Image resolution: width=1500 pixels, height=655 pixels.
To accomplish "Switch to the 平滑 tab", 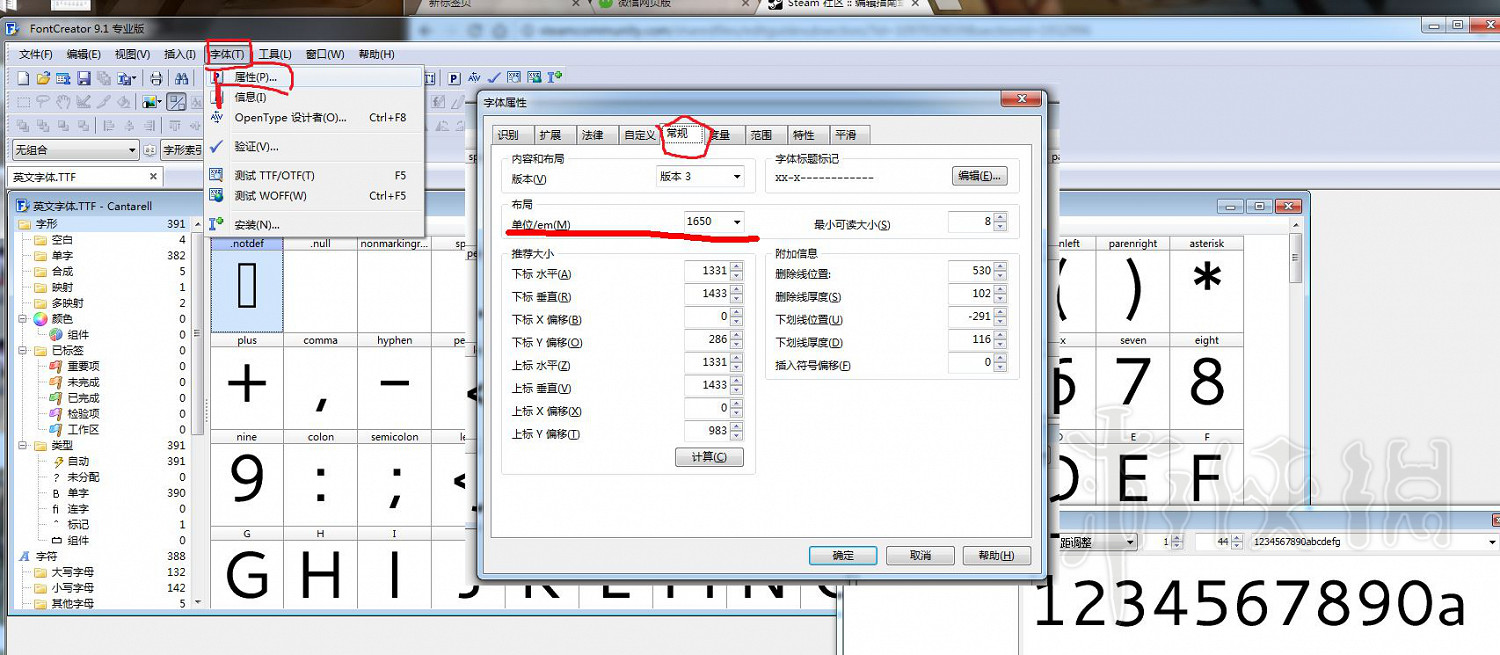I will coord(848,134).
